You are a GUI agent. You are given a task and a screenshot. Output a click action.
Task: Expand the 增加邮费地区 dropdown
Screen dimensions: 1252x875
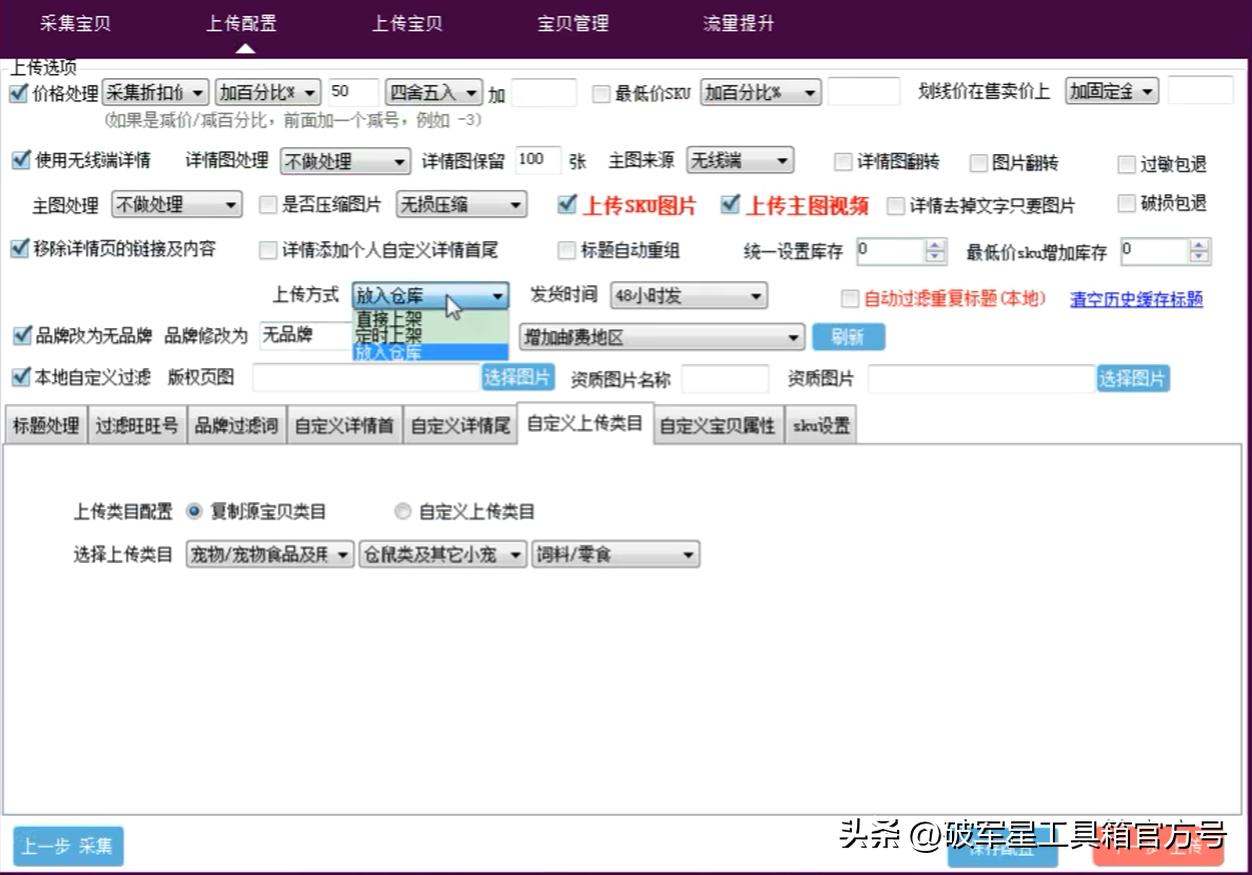(x=661, y=338)
